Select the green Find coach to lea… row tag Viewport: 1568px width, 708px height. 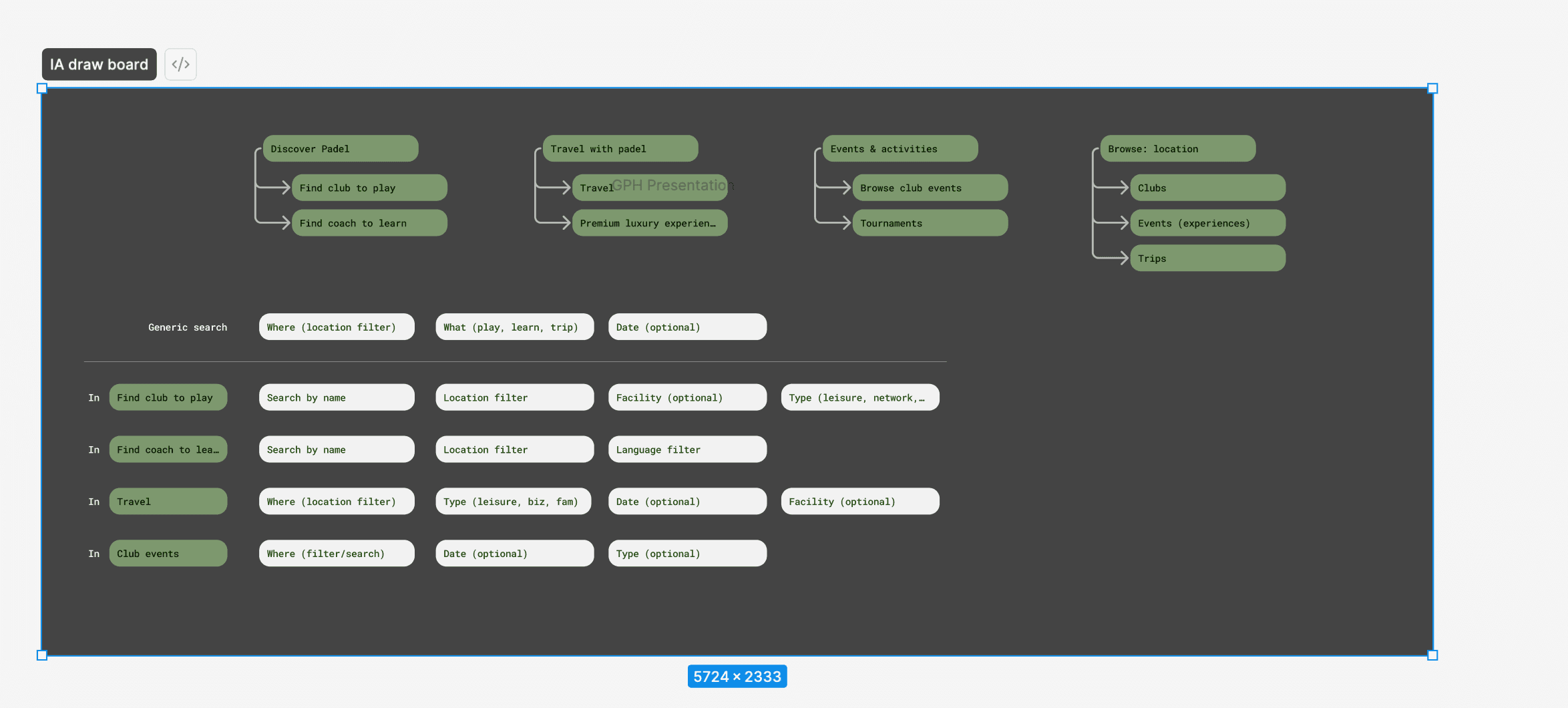click(x=168, y=450)
